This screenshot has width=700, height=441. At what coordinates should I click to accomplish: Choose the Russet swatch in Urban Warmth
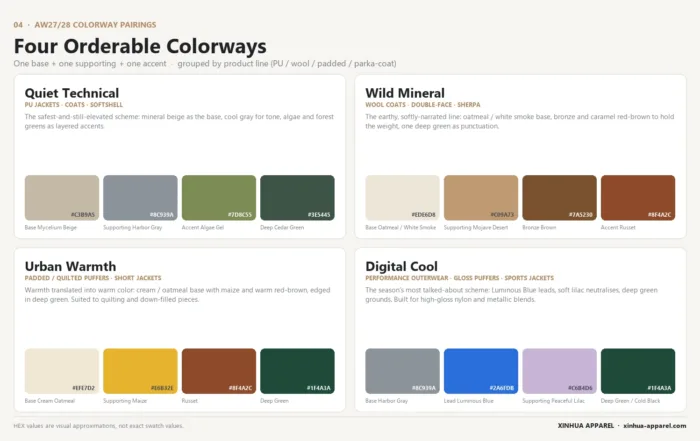219,371
